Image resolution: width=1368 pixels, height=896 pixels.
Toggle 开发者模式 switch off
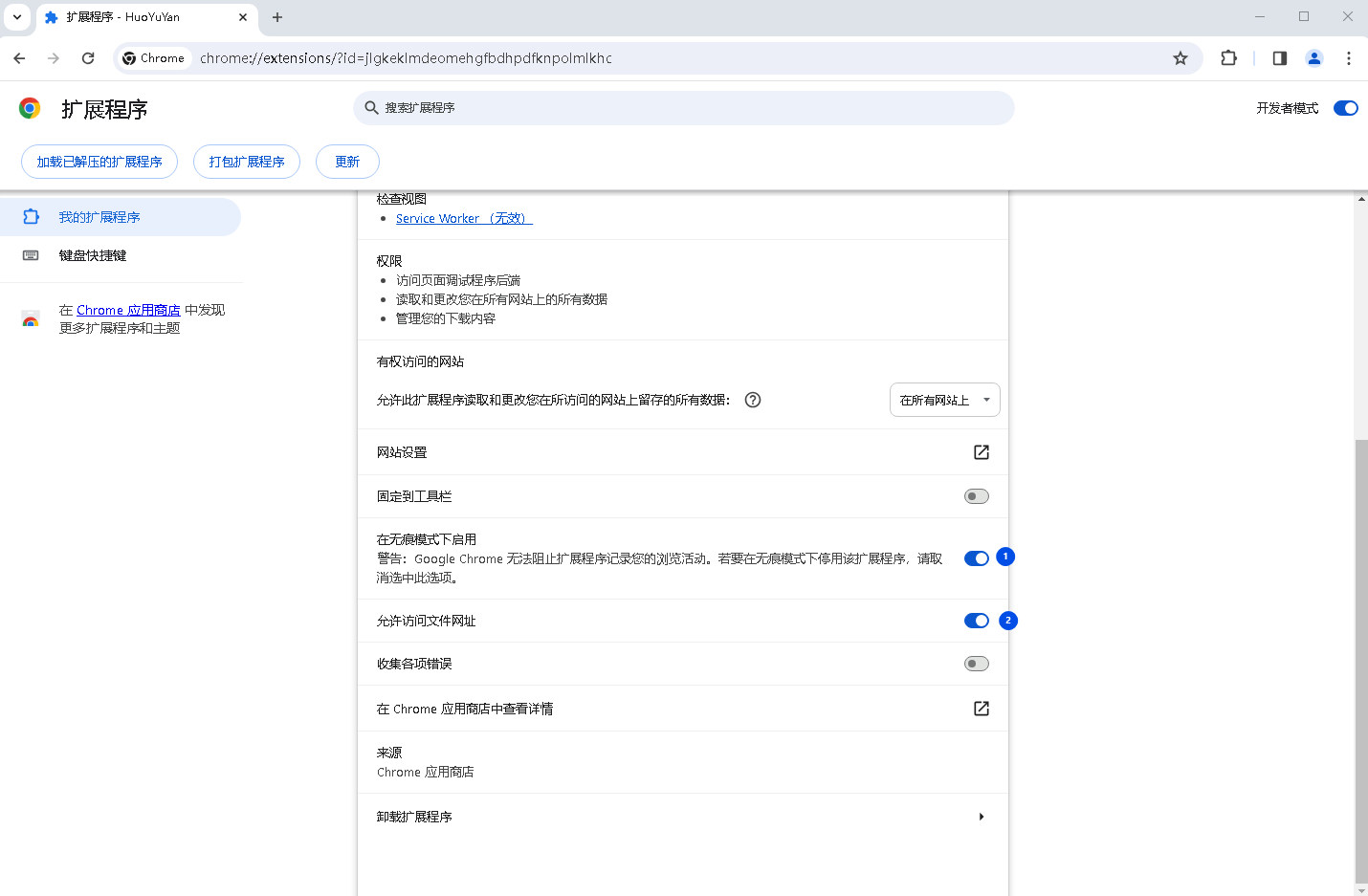1345,108
